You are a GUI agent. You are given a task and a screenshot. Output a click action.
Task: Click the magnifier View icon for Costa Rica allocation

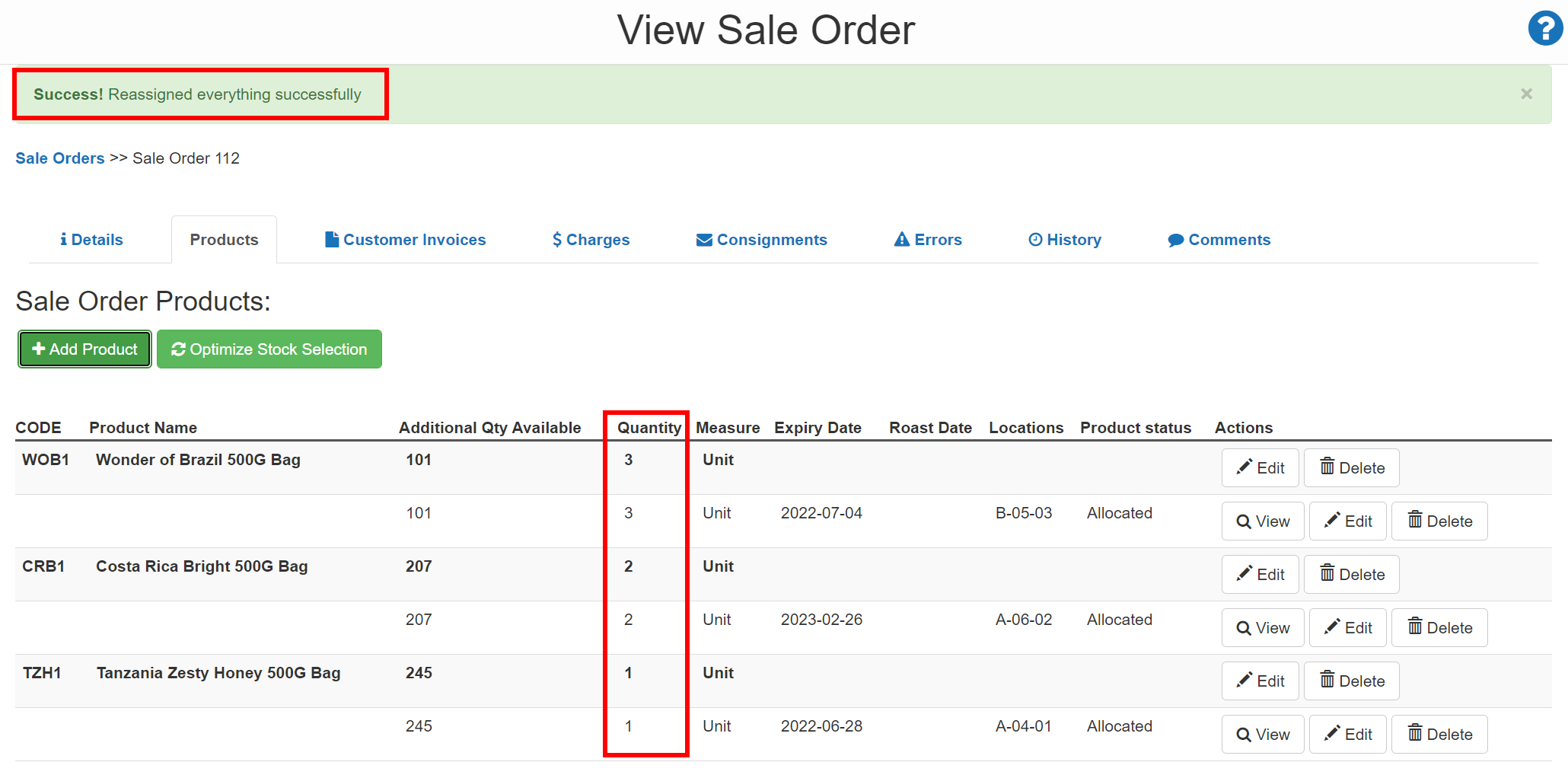1243,627
